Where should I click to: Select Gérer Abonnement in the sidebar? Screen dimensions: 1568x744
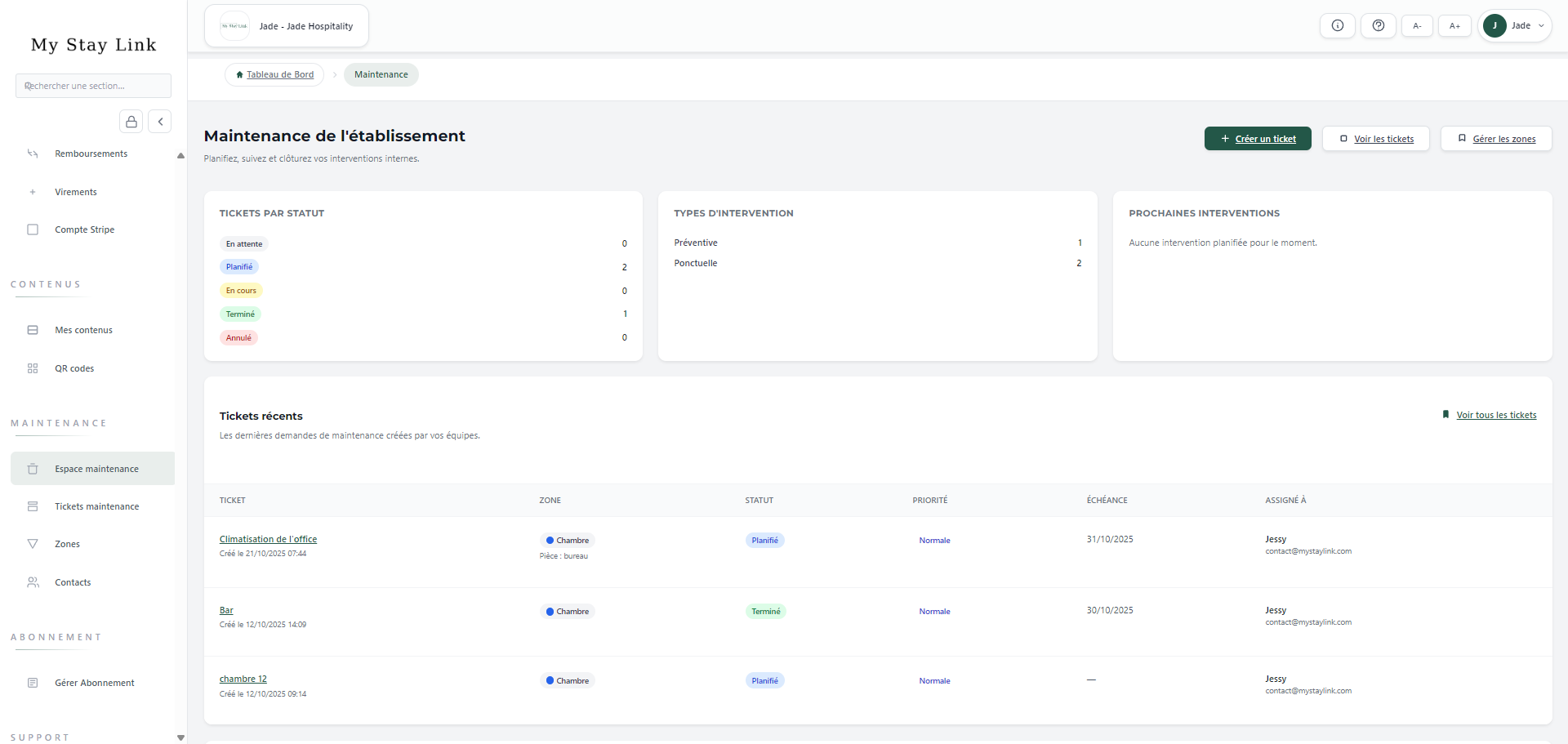94,683
